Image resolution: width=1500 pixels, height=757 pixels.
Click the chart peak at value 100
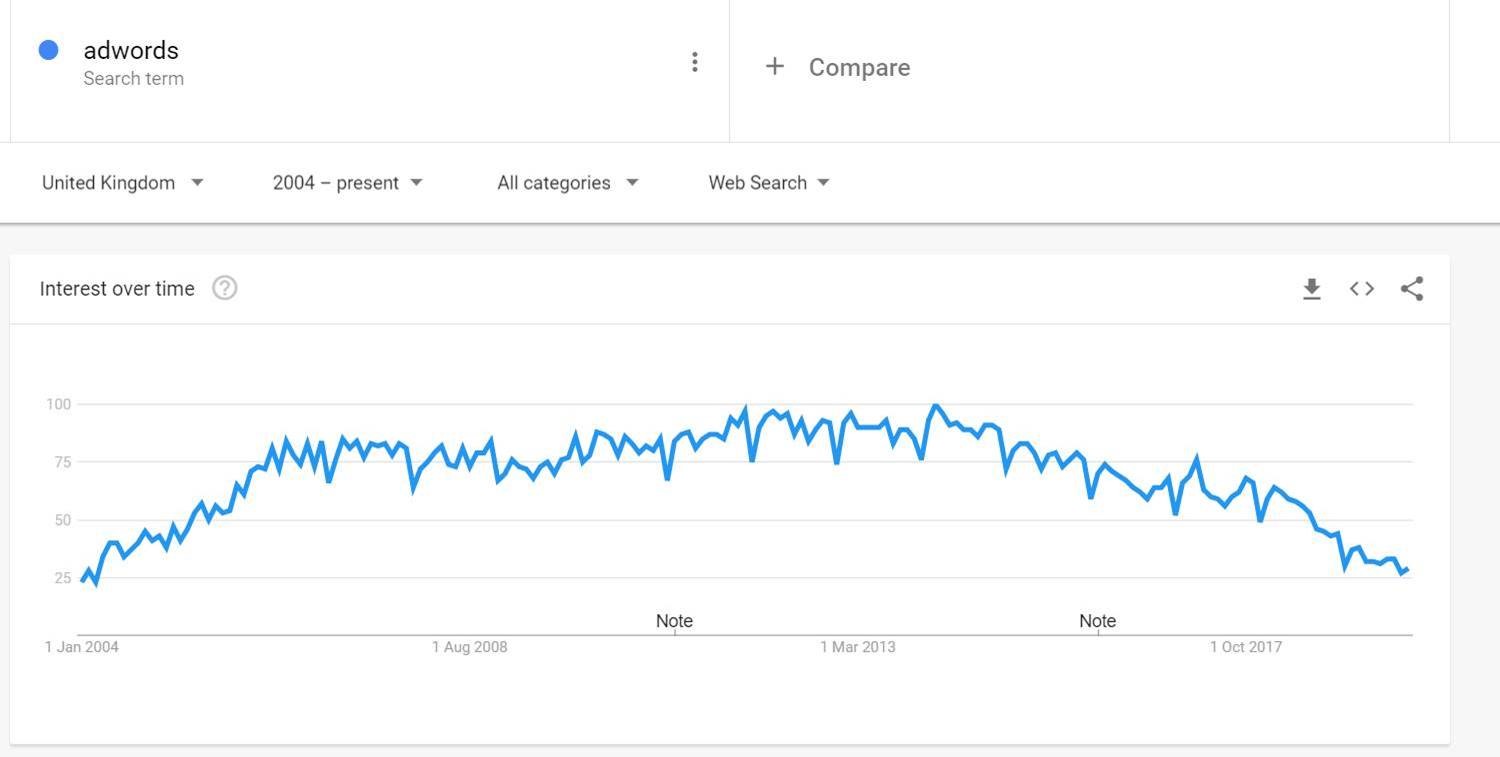[x=935, y=405]
